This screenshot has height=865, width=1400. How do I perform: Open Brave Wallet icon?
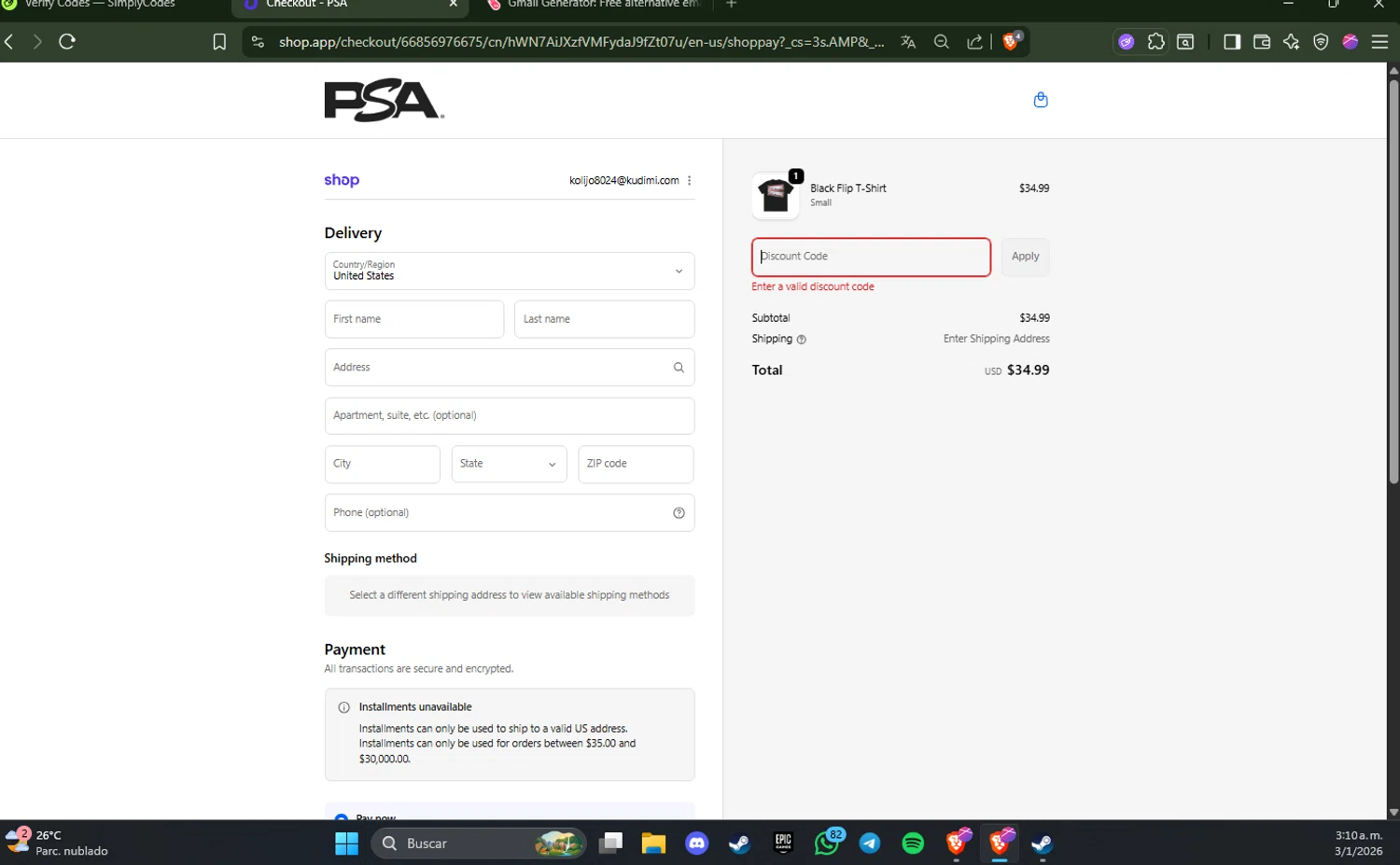[x=1262, y=42]
